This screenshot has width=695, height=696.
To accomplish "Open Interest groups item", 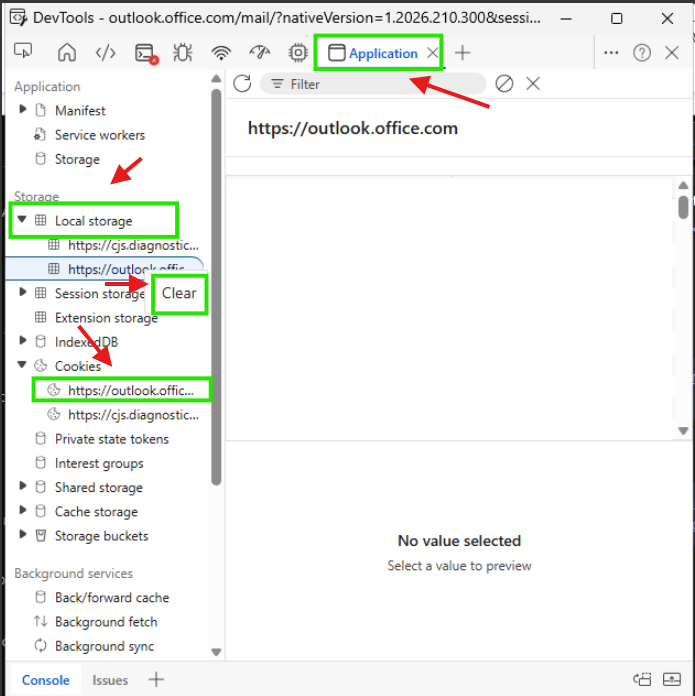I will click(x=99, y=463).
